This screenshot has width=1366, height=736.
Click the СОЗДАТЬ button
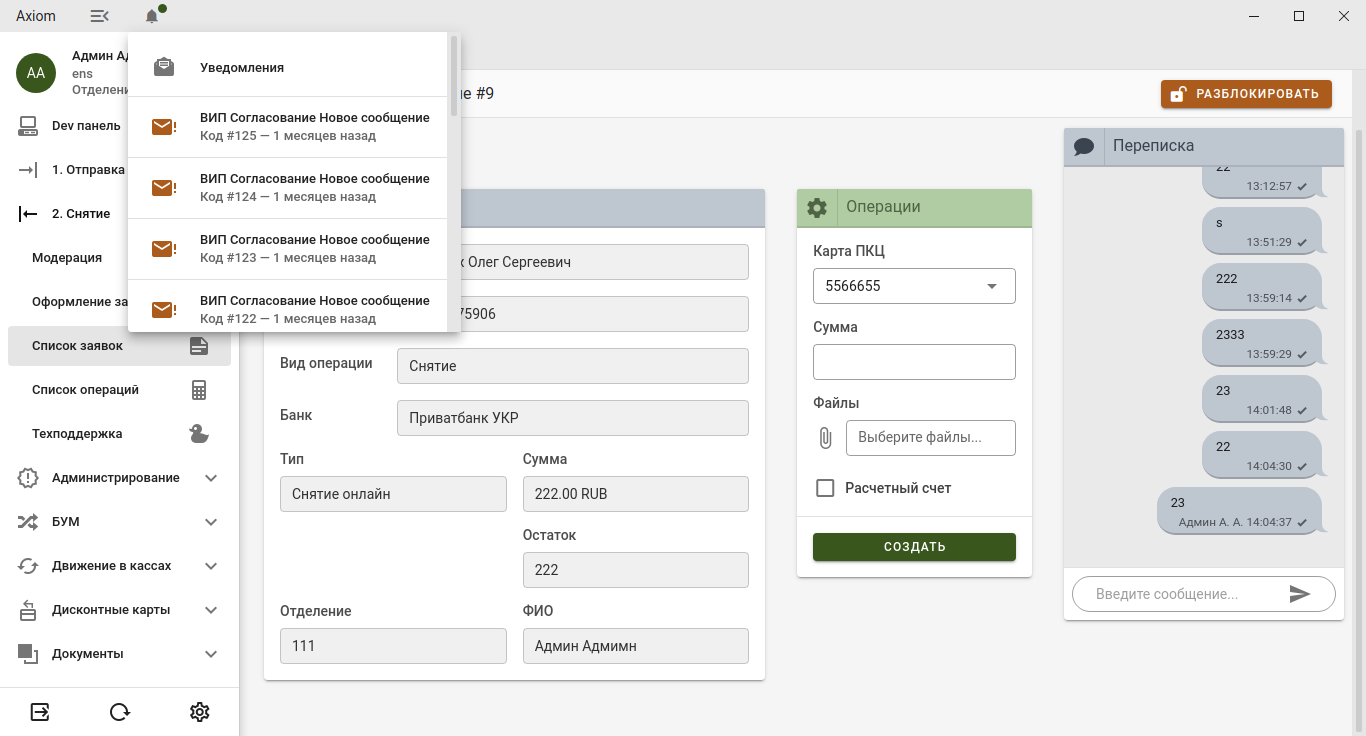point(914,547)
